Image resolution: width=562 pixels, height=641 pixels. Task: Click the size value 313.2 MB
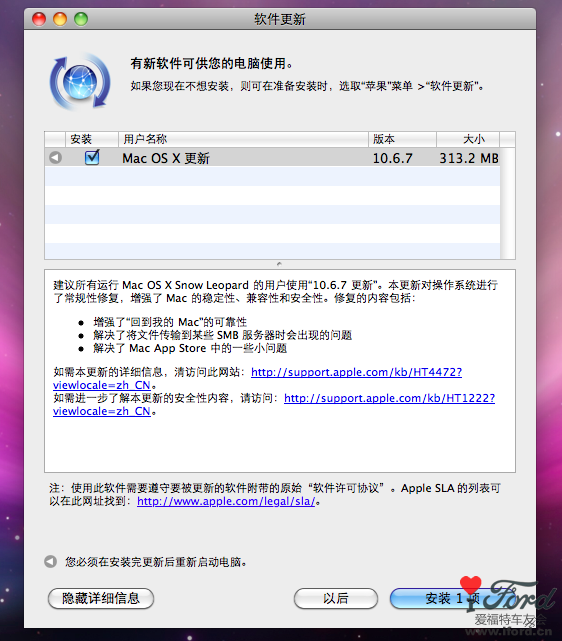click(469, 158)
